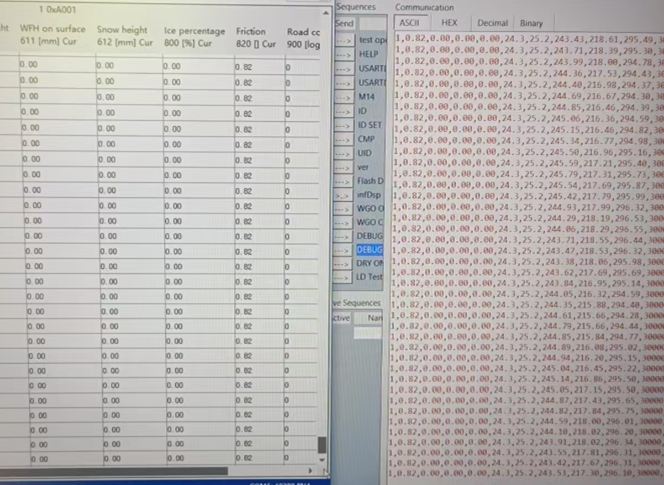Viewport: 664px width, 485px height.
Task: Click the log line containing 243.53,217.30,296.10
Action: pyautogui.click(x=526, y=473)
